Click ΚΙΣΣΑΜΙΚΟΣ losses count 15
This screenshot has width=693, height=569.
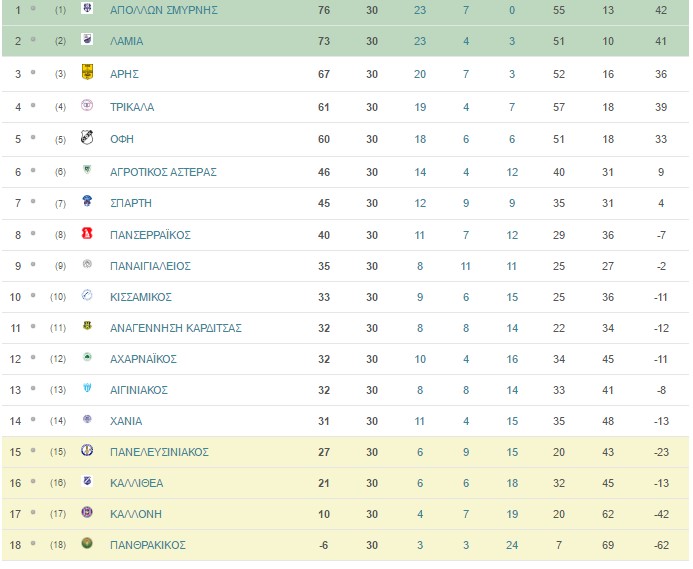click(512, 297)
